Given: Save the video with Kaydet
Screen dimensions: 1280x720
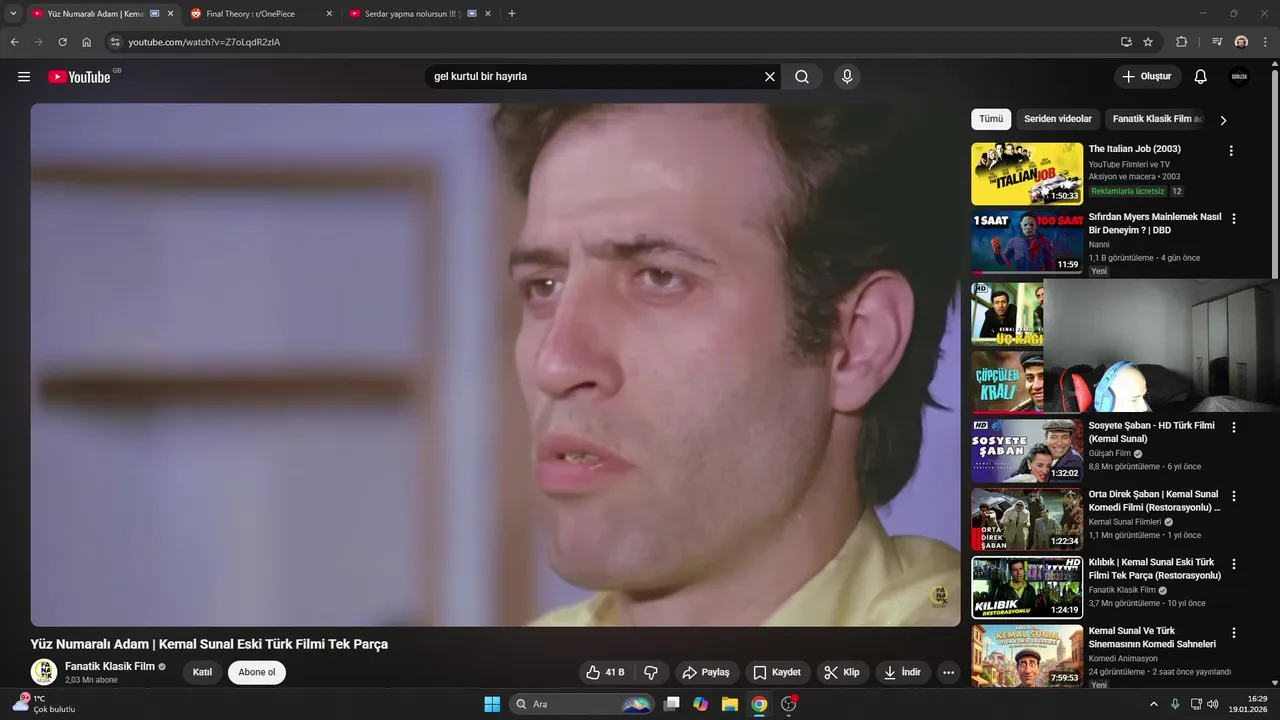Looking at the screenshot, I should (777, 672).
